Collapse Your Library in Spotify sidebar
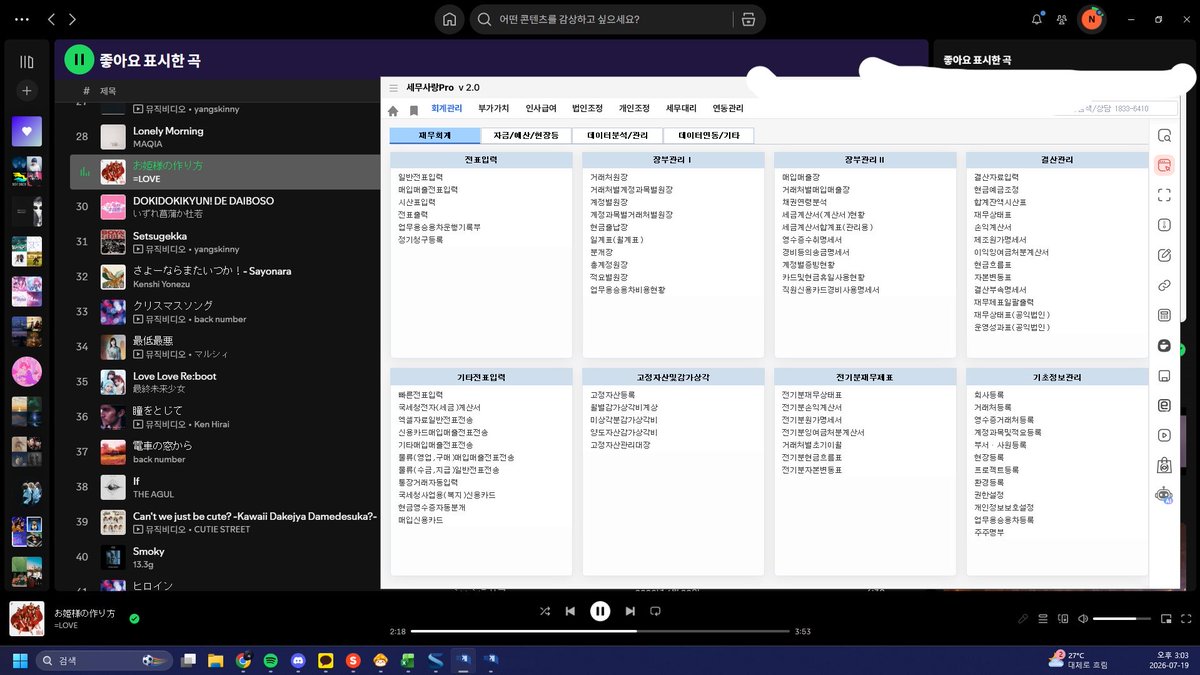This screenshot has height=675, width=1200. tap(27, 62)
